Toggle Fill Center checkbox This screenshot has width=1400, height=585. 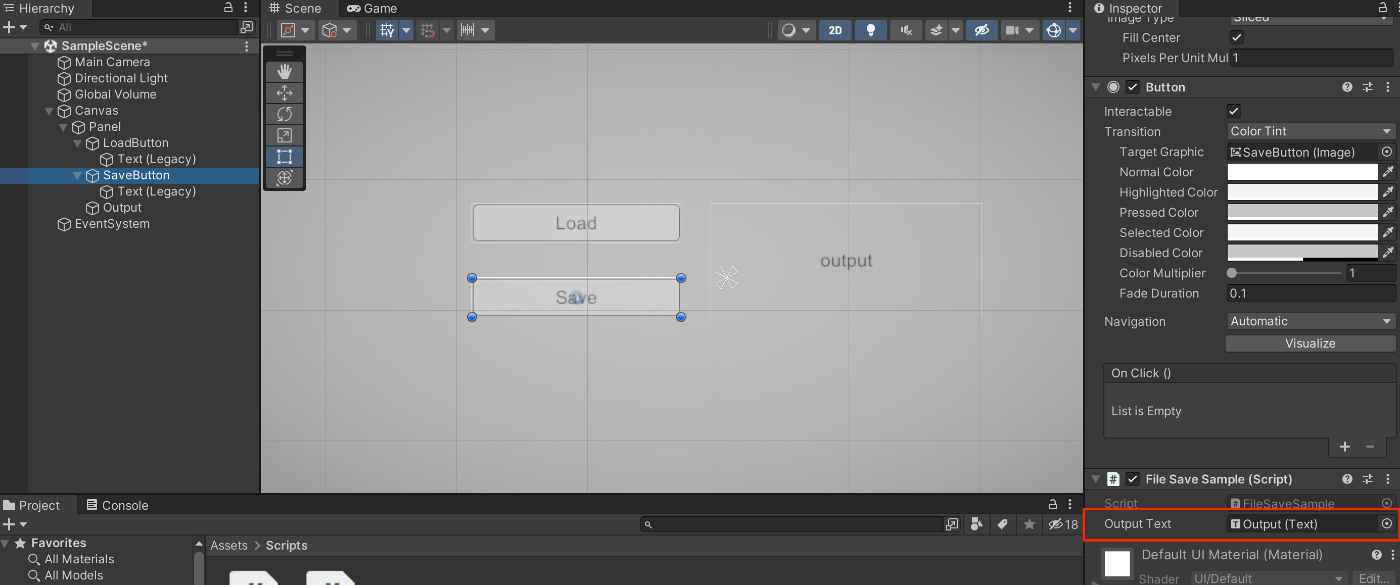pos(1236,37)
